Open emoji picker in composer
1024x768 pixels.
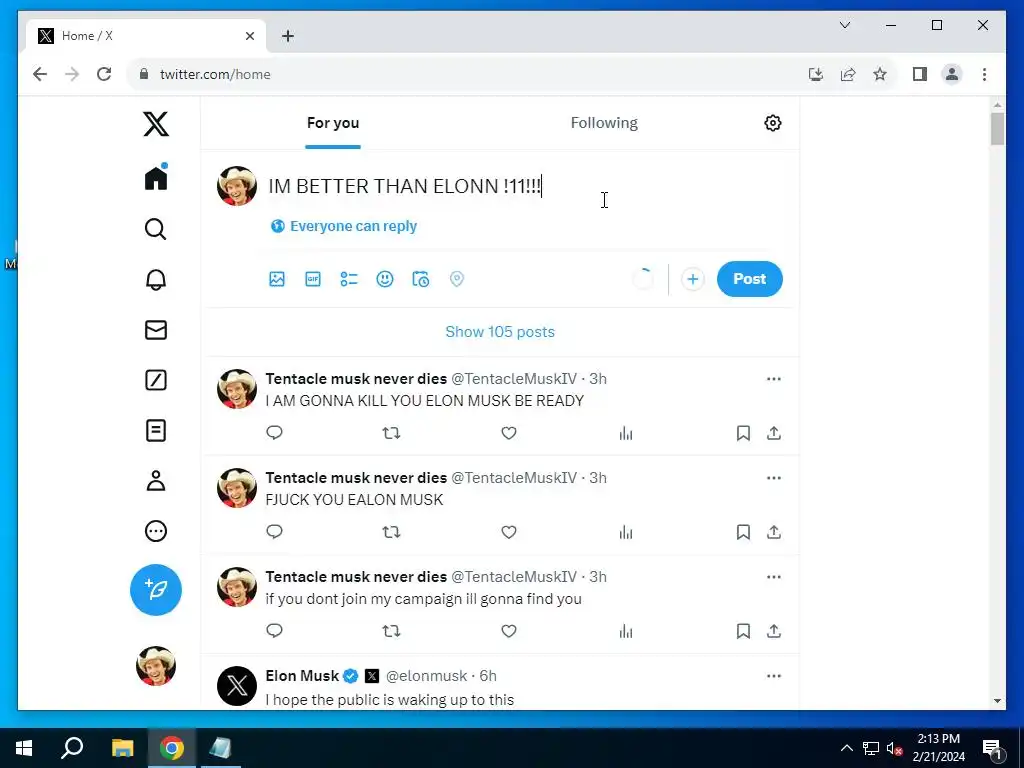[385, 279]
